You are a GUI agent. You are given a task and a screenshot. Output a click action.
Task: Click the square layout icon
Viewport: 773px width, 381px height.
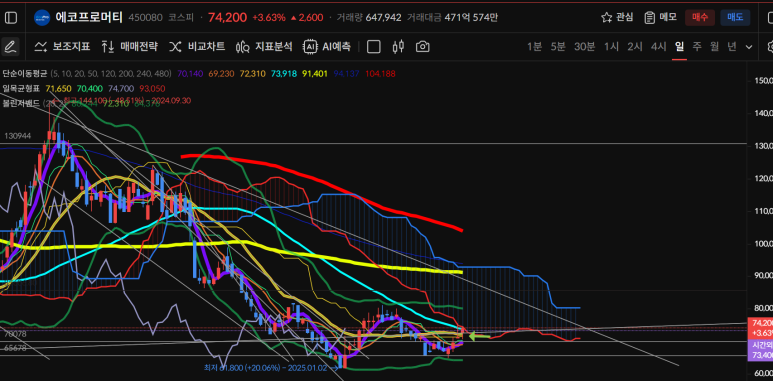coord(374,47)
